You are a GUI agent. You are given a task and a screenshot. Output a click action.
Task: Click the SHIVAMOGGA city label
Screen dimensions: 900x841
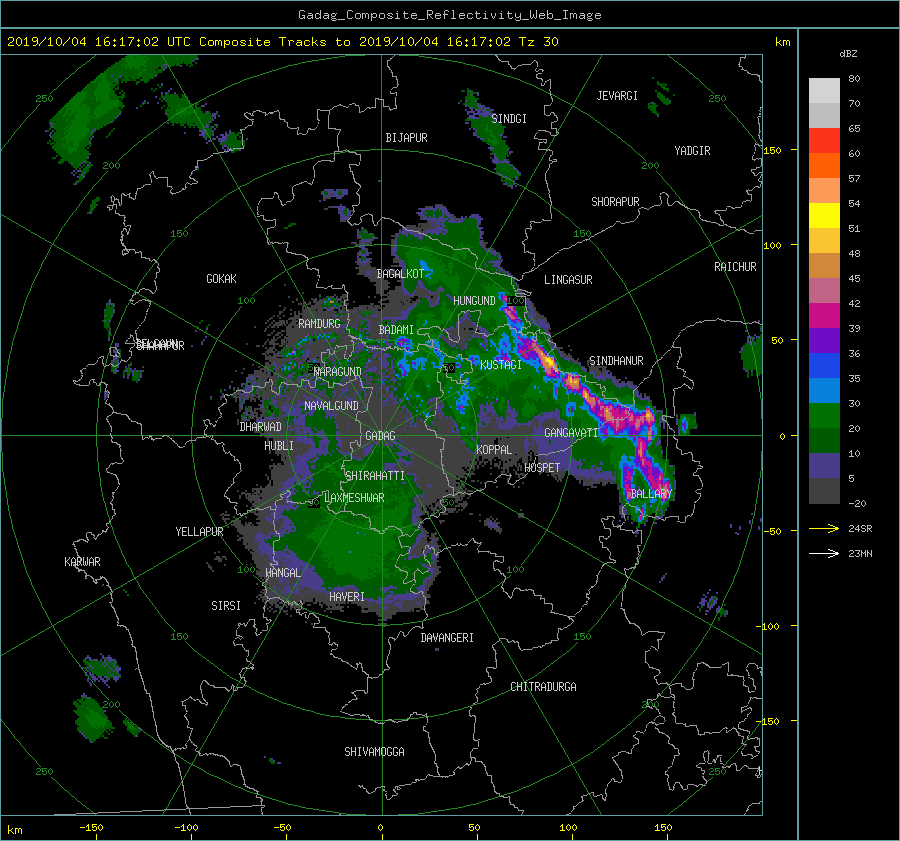(374, 752)
